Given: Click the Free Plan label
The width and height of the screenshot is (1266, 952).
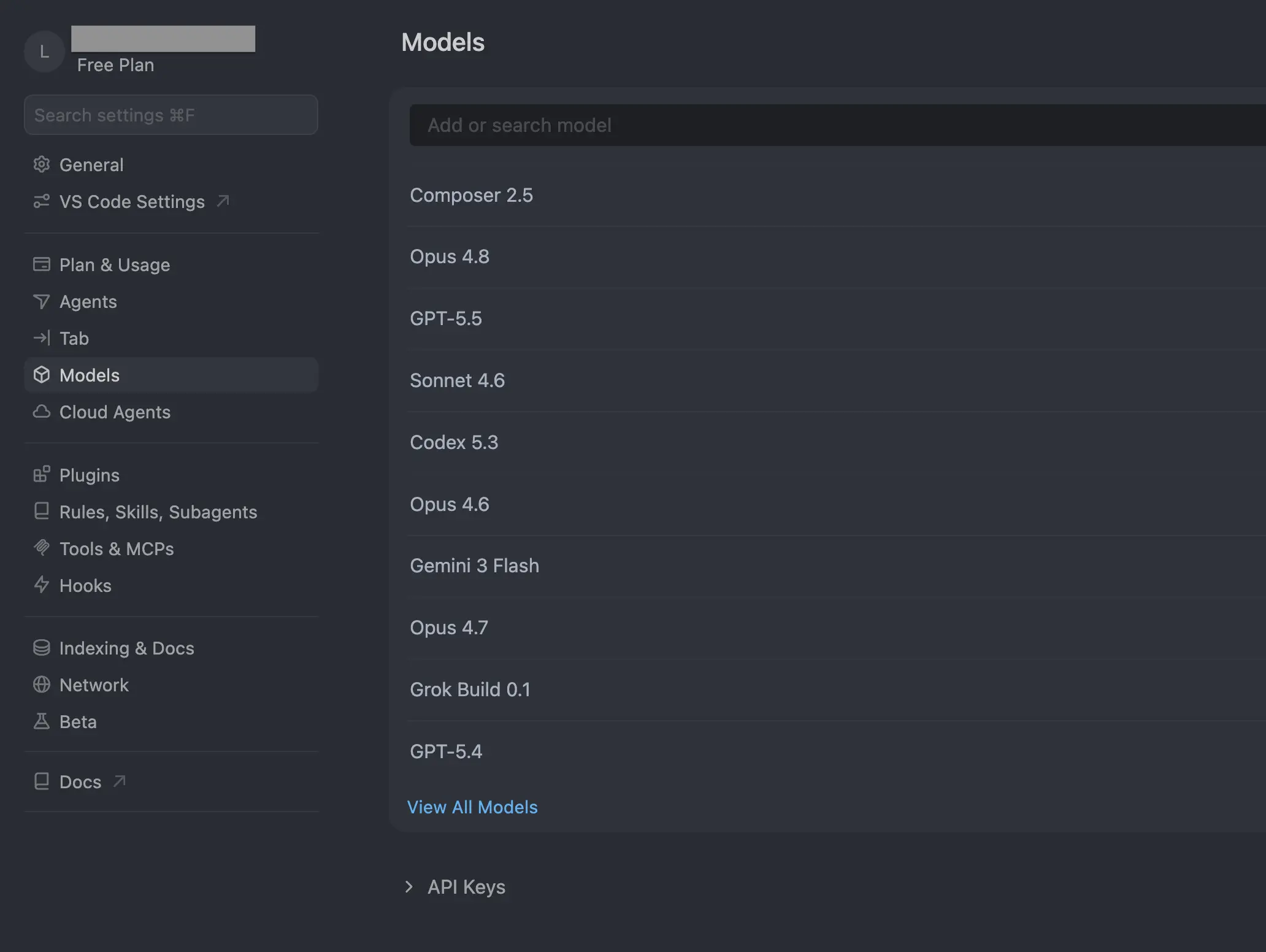Looking at the screenshot, I should click(x=115, y=65).
